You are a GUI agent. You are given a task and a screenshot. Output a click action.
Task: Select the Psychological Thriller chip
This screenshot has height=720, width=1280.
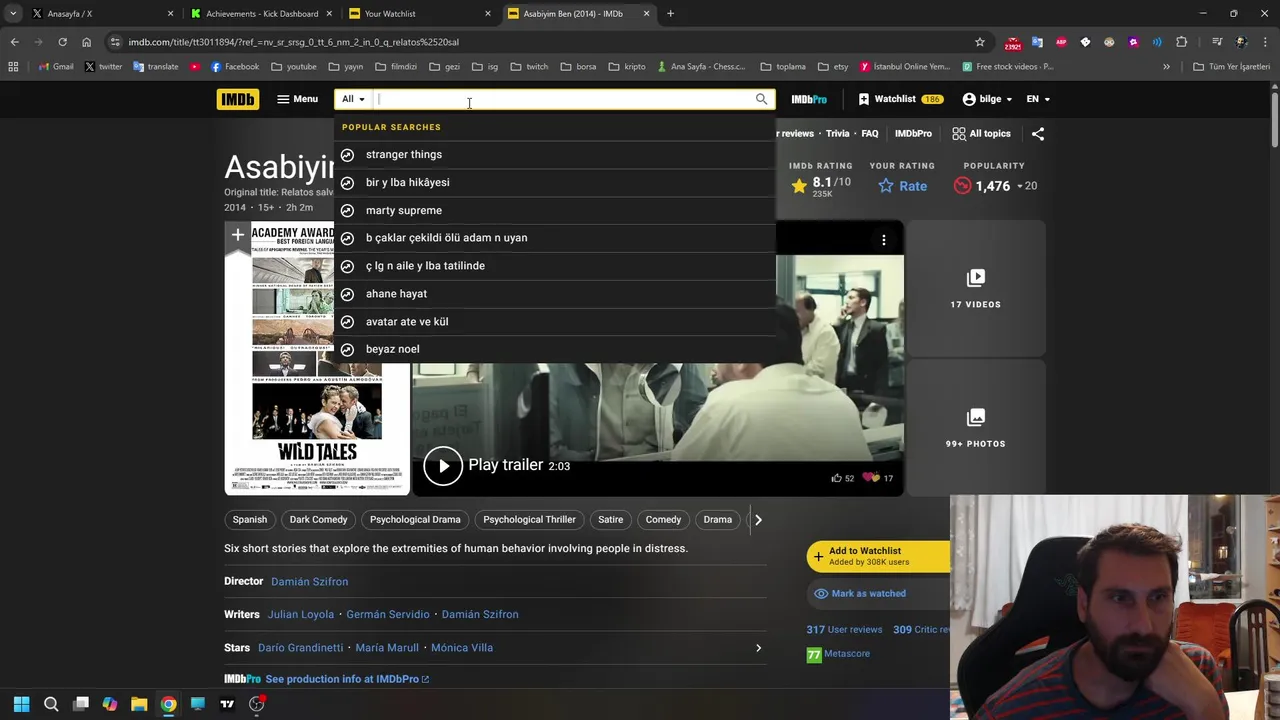[x=529, y=519]
